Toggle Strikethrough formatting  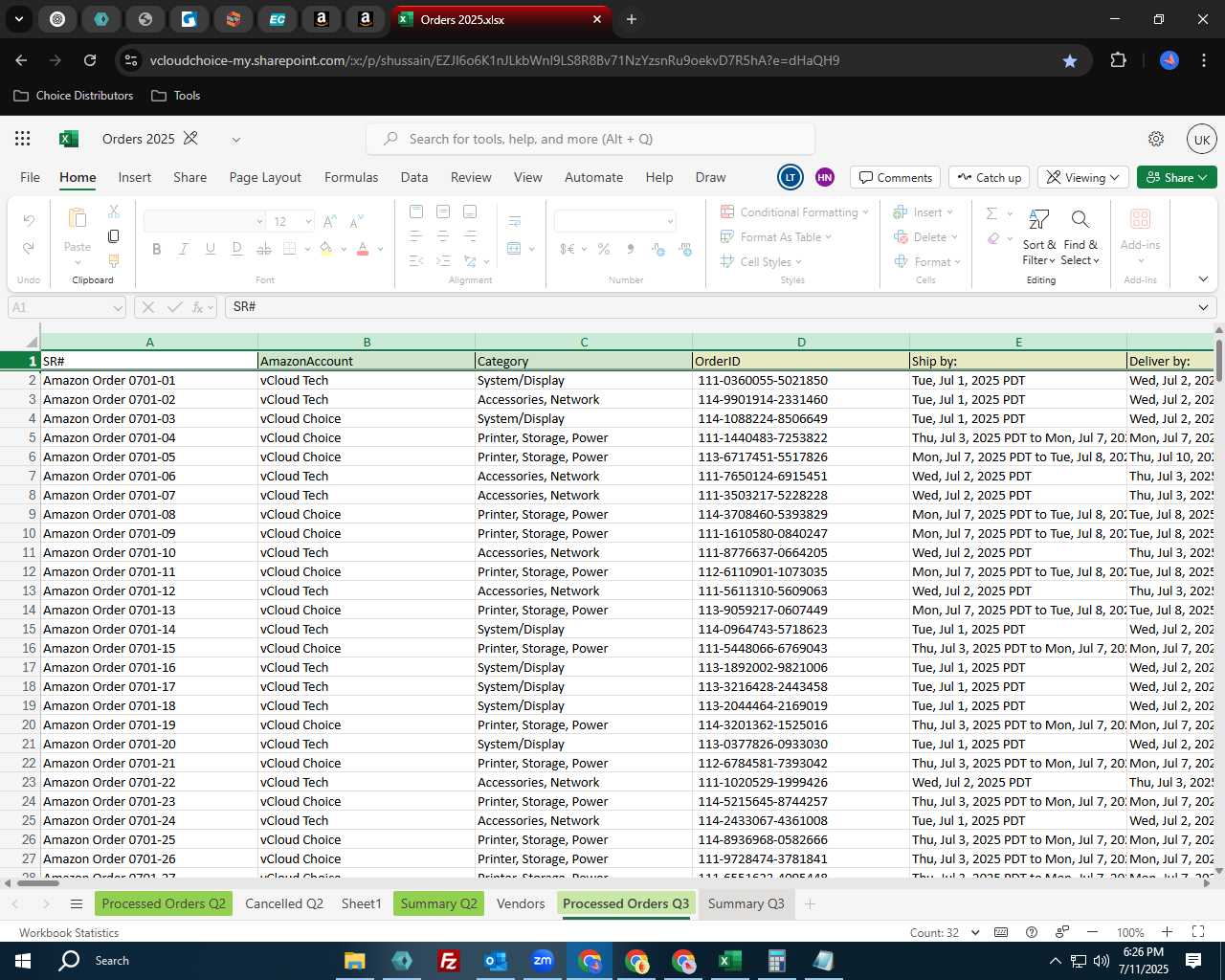tap(264, 249)
